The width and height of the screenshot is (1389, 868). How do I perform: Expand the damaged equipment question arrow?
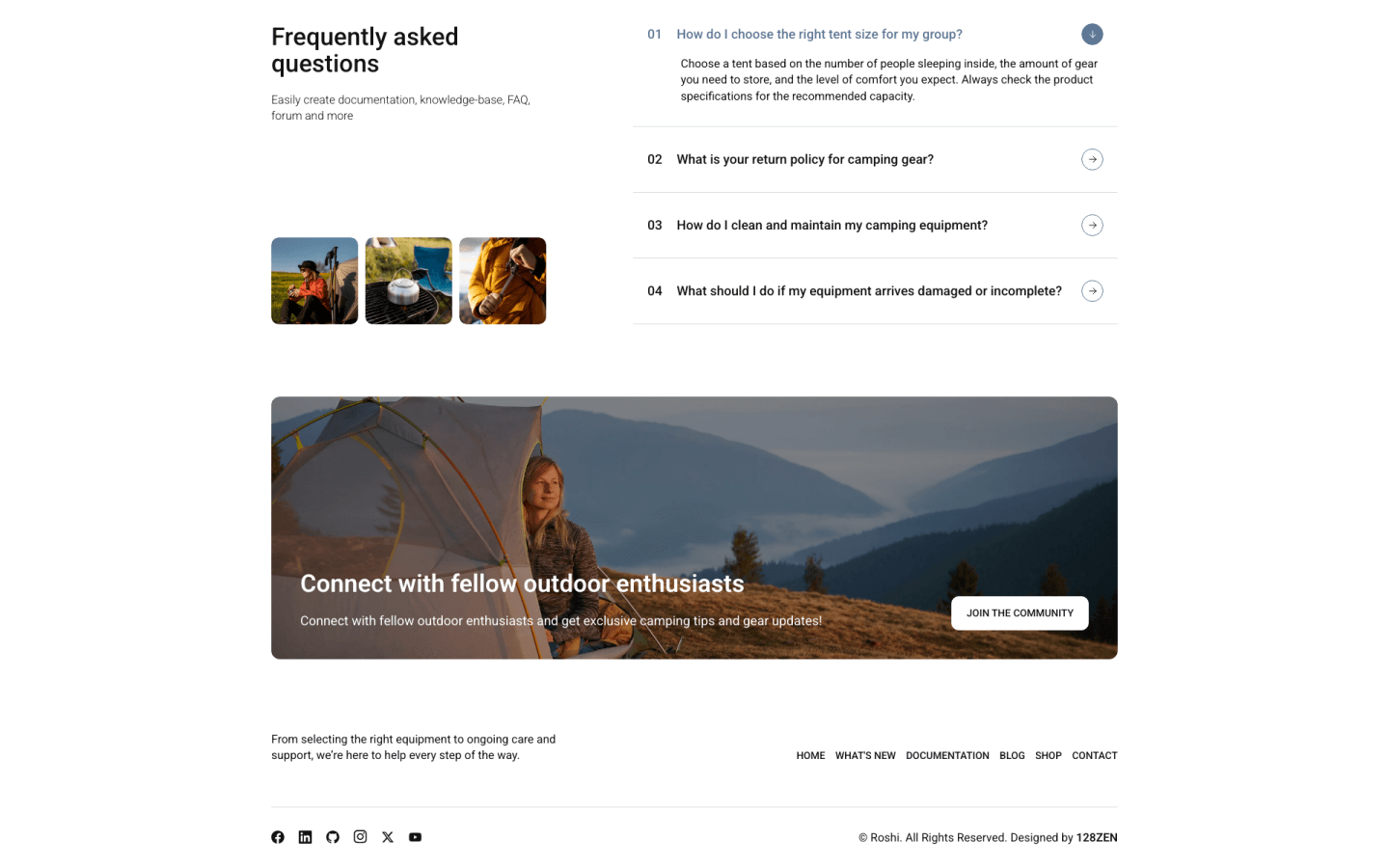pyautogui.click(x=1092, y=290)
